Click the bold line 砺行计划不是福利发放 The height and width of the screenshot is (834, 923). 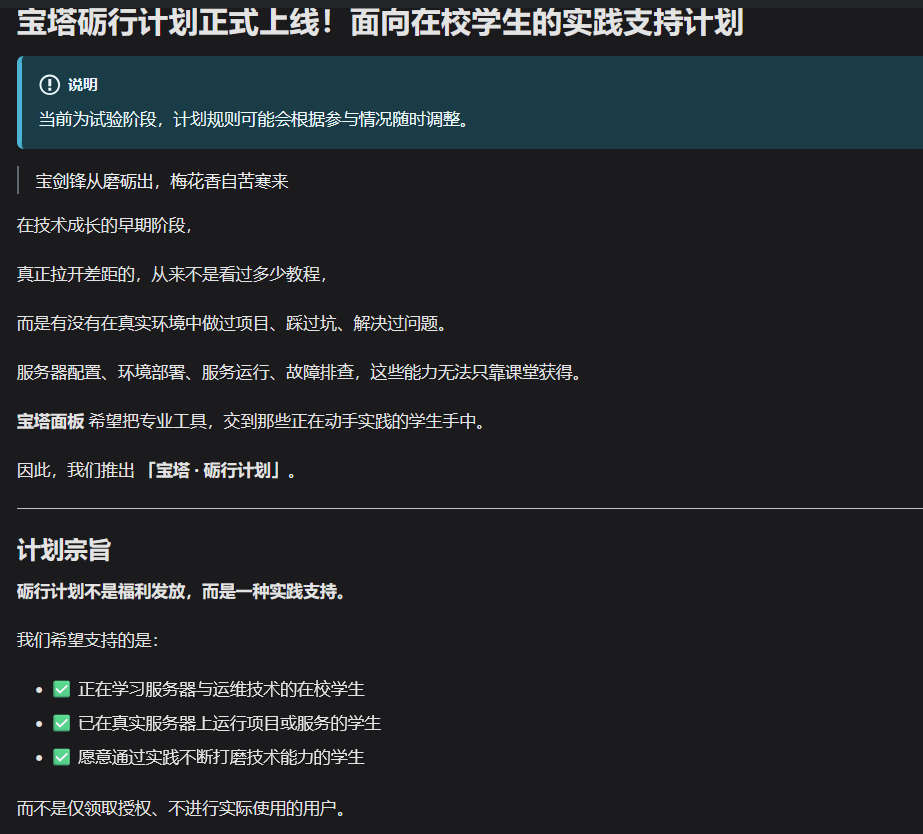click(181, 591)
